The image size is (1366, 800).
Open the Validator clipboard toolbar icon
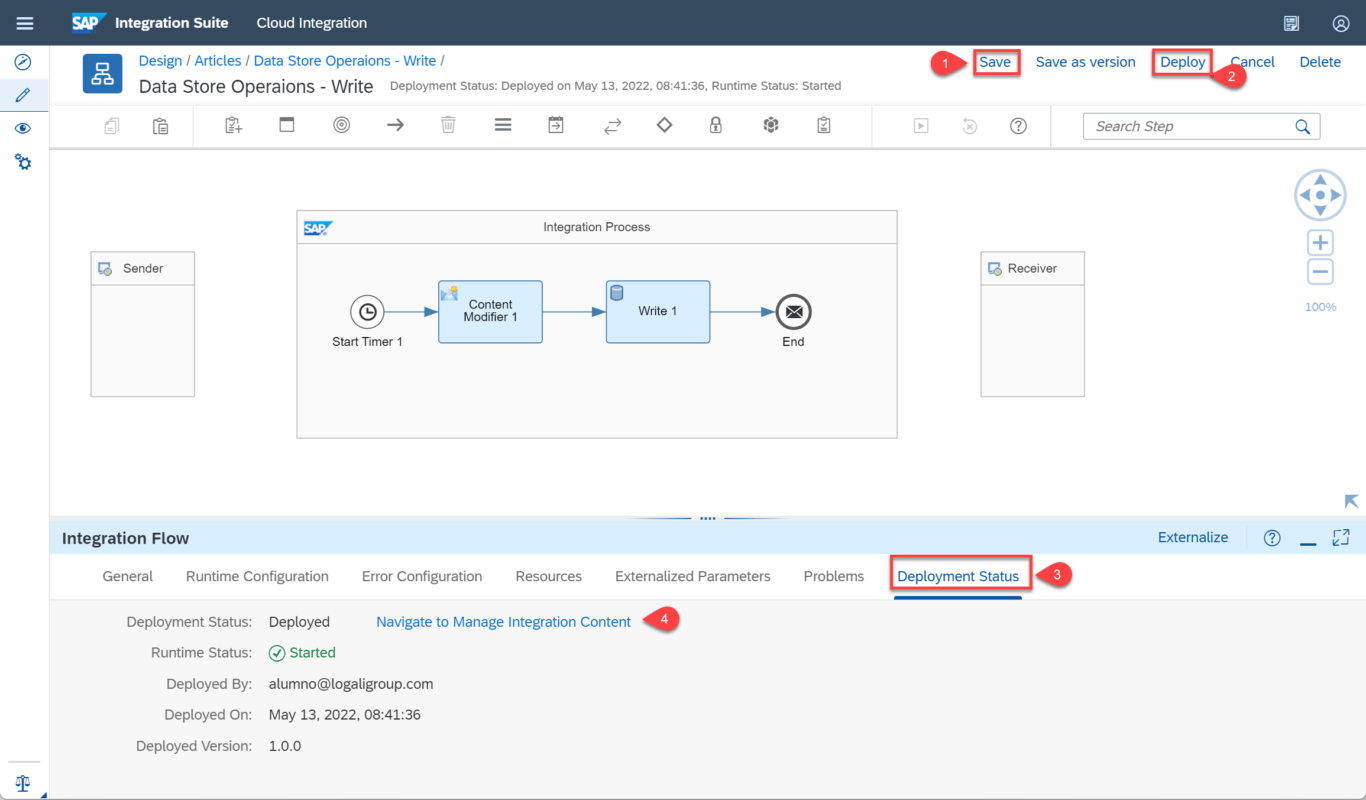click(x=824, y=125)
